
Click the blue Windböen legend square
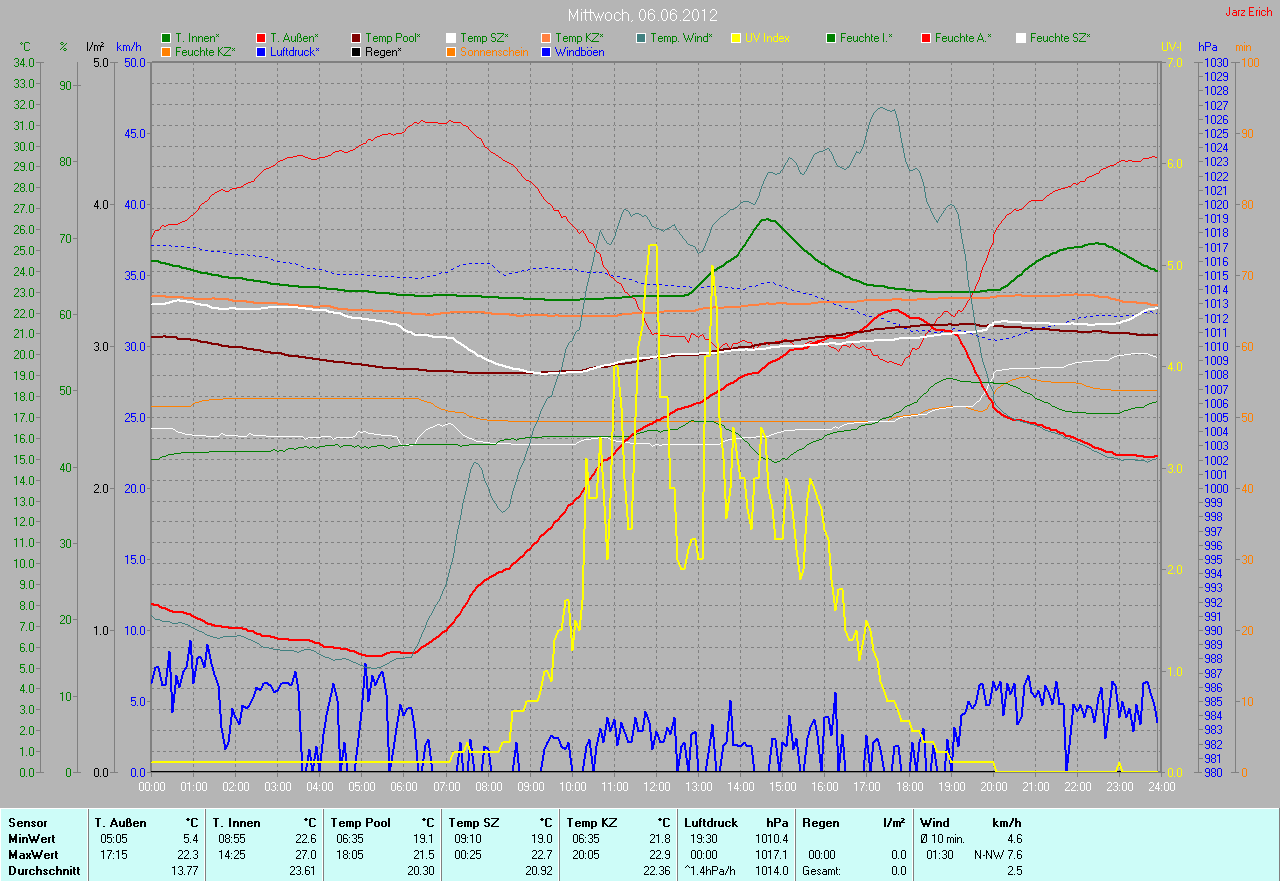[x=546, y=51]
